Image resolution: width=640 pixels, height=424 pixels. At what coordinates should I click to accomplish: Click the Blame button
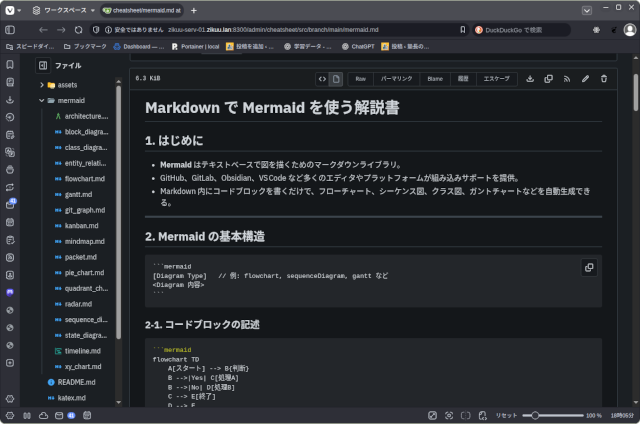point(435,78)
